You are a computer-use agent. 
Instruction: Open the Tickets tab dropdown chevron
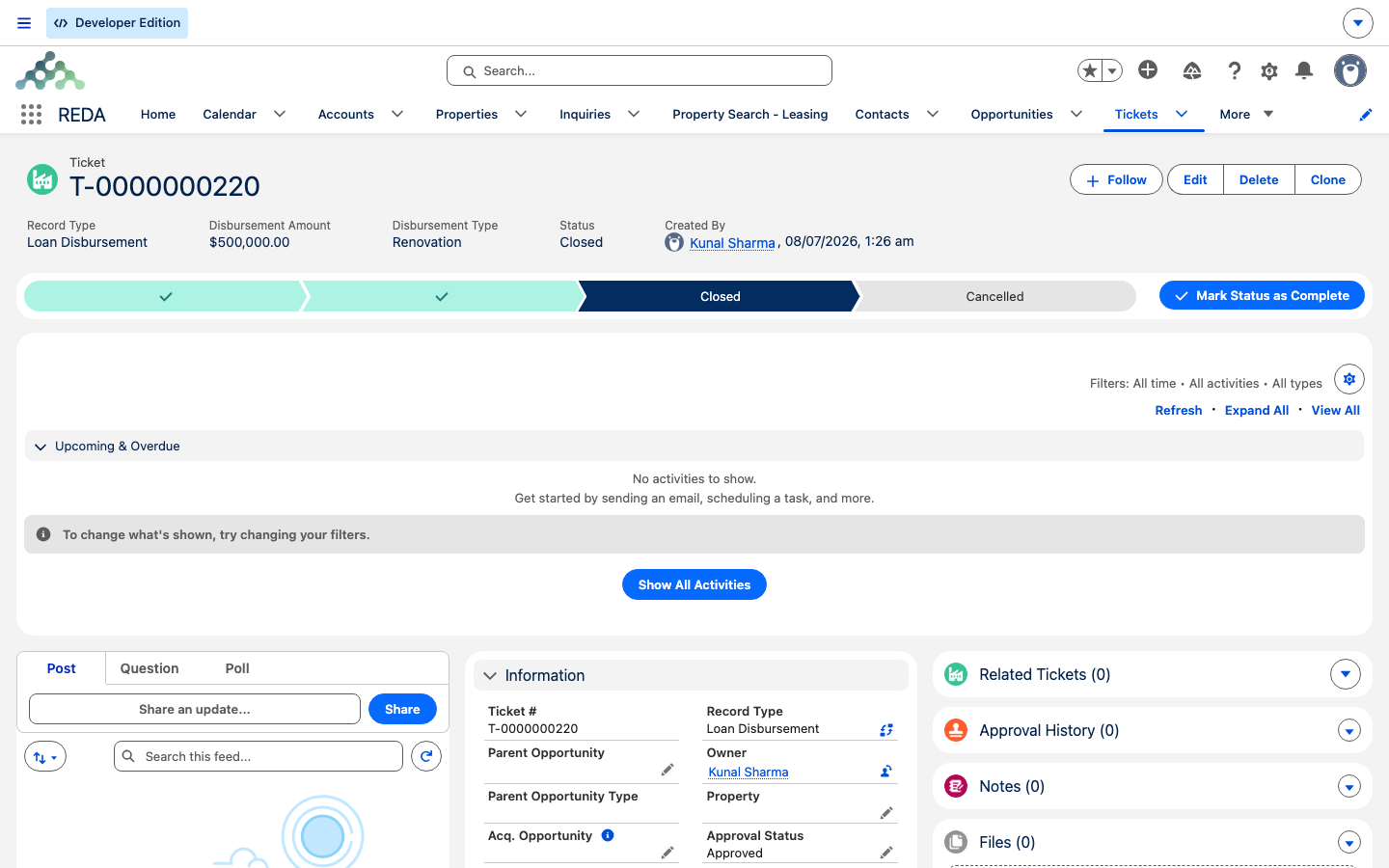pos(1182,114)
